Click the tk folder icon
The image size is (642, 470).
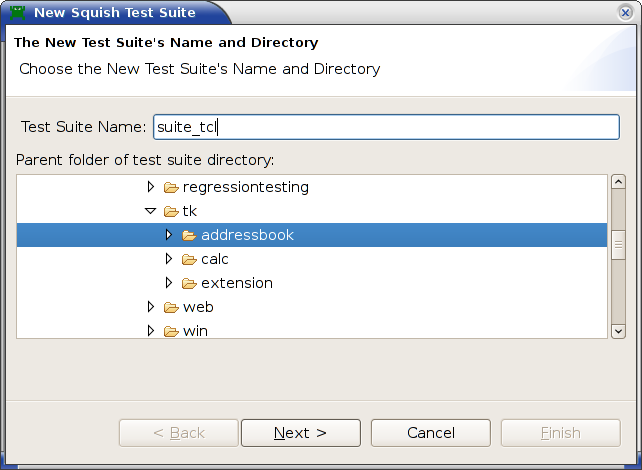pos(171,212)
